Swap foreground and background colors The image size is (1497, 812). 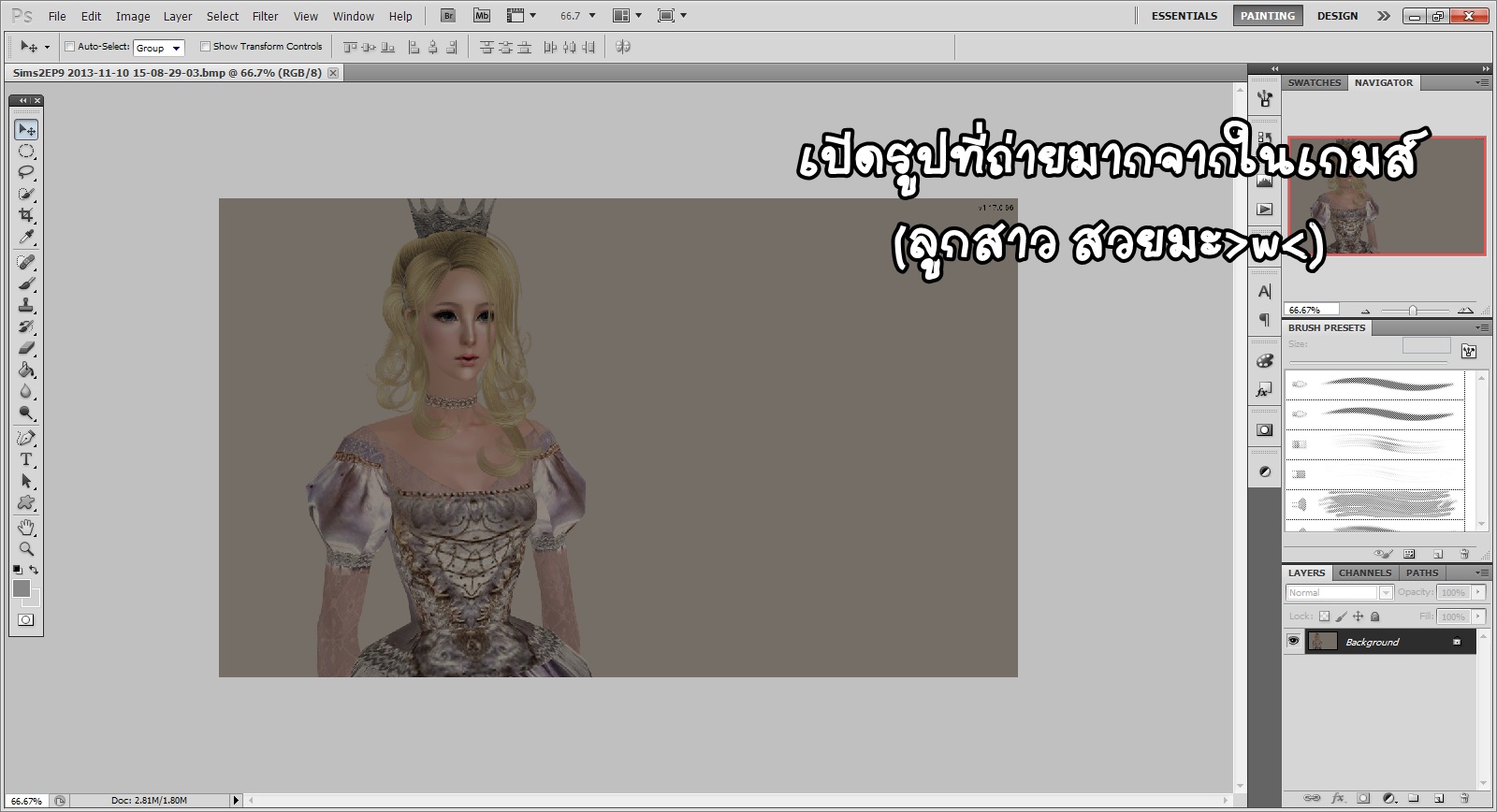coord(34,570)
